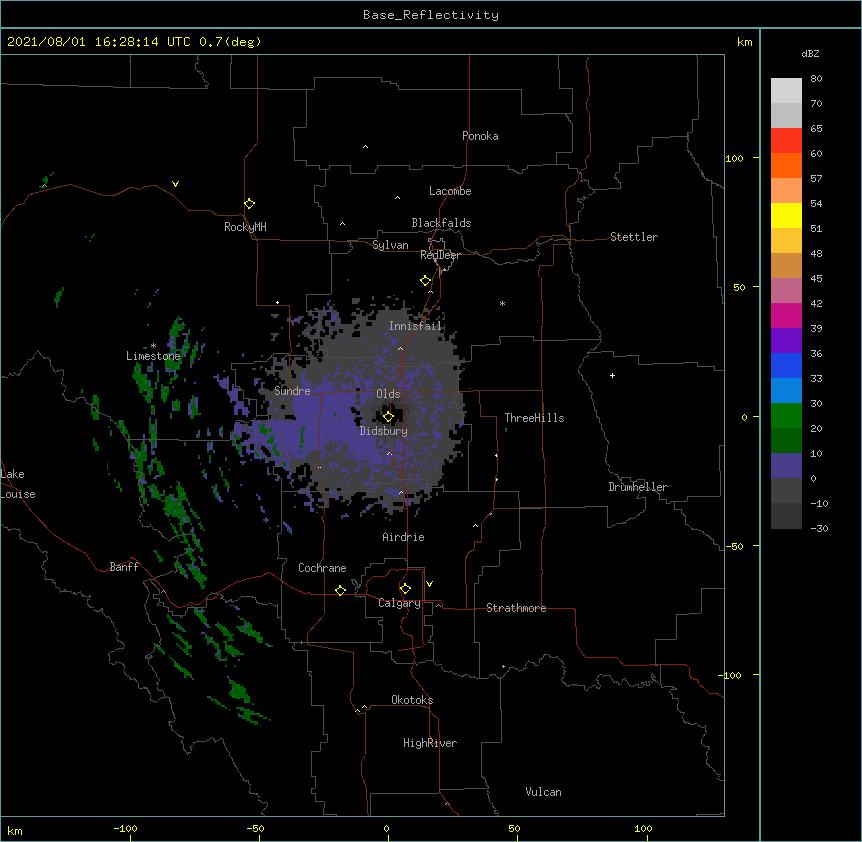Click the white asterisk above Limestone
Image resolution: width=862 pixels, height=842 pixels.
(153, 346)
